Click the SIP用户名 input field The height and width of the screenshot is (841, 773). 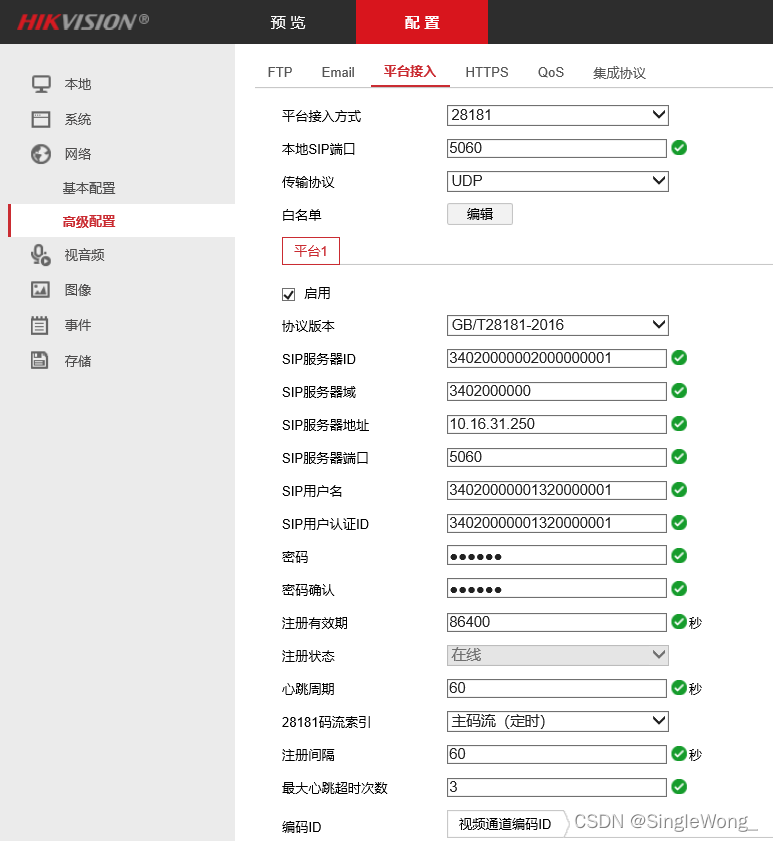556,490
